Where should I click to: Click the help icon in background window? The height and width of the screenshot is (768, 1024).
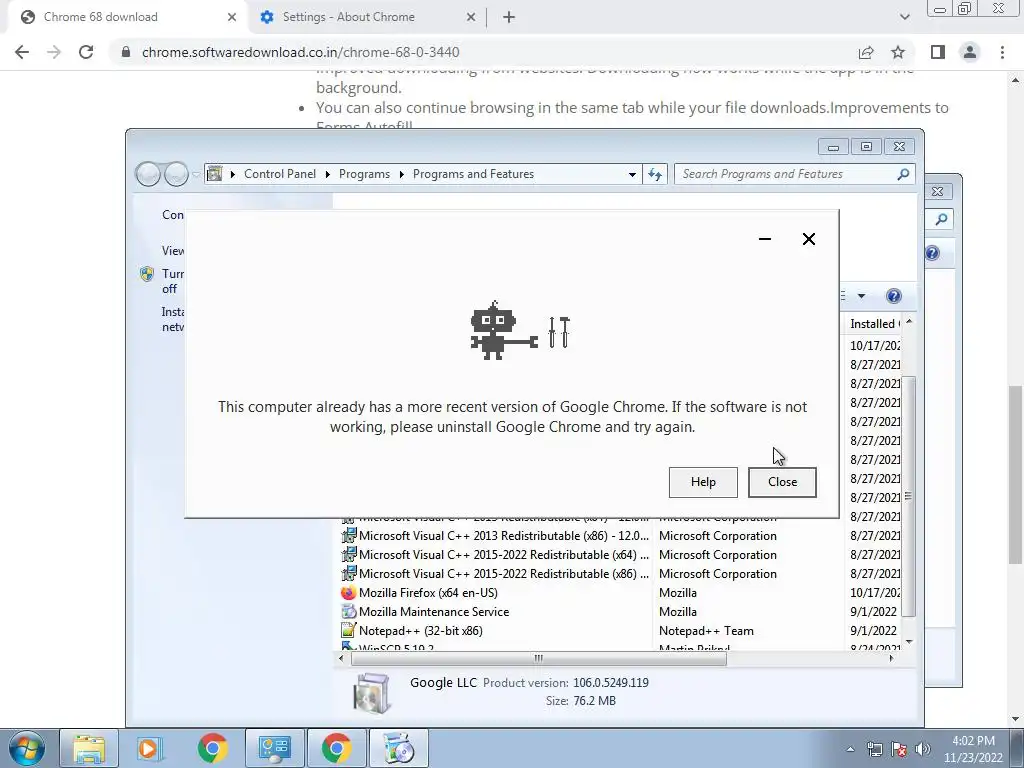coord(932,253)
